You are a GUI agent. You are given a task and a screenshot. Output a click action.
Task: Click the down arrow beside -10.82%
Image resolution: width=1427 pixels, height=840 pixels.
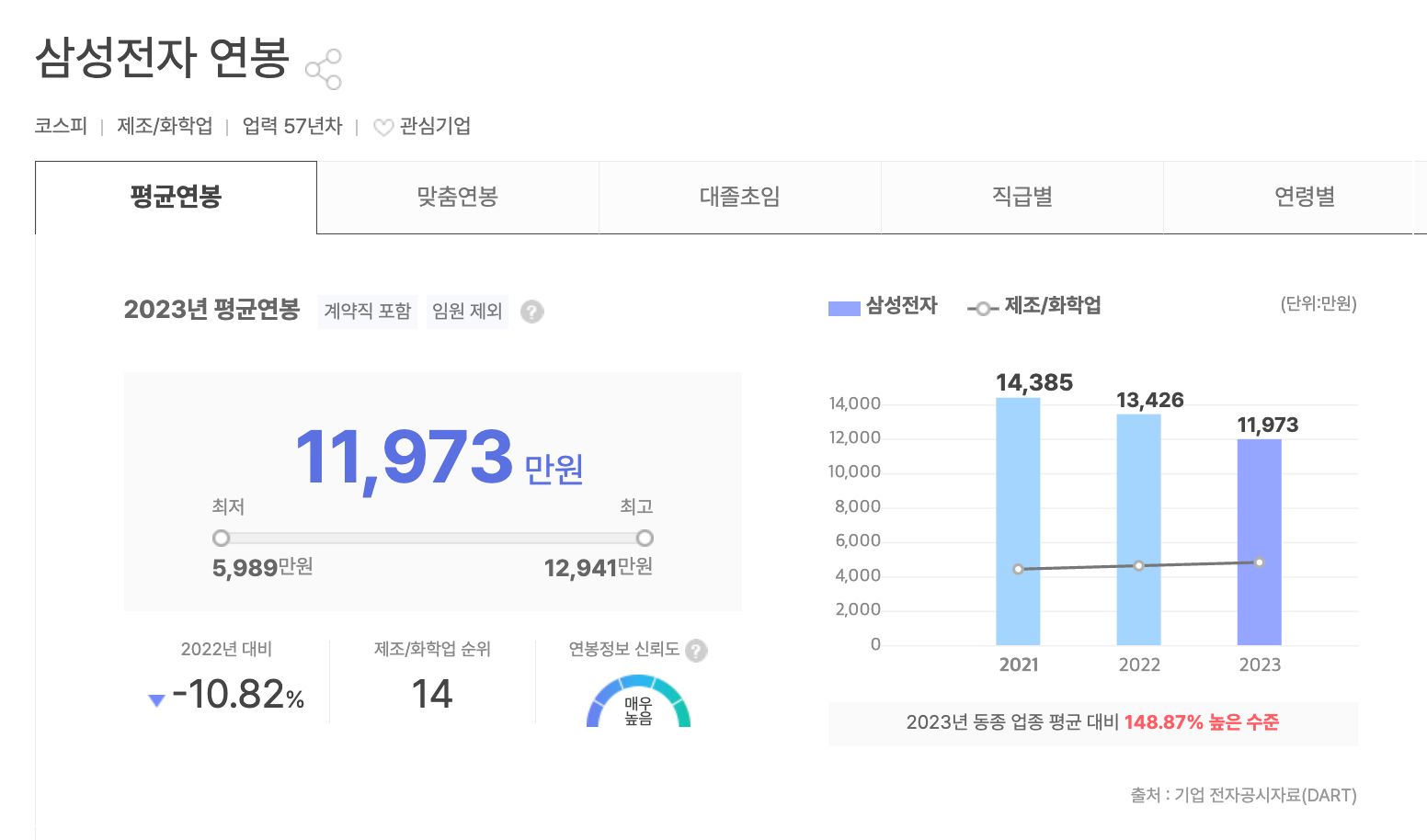156,700
